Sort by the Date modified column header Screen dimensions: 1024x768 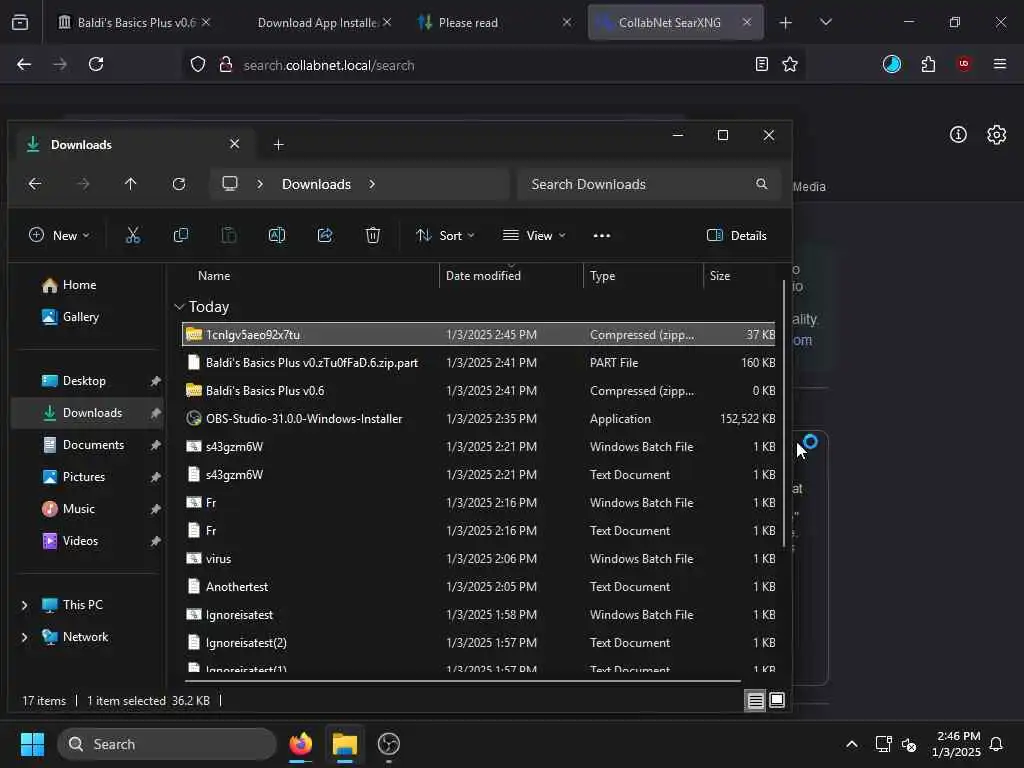point(511,276)
